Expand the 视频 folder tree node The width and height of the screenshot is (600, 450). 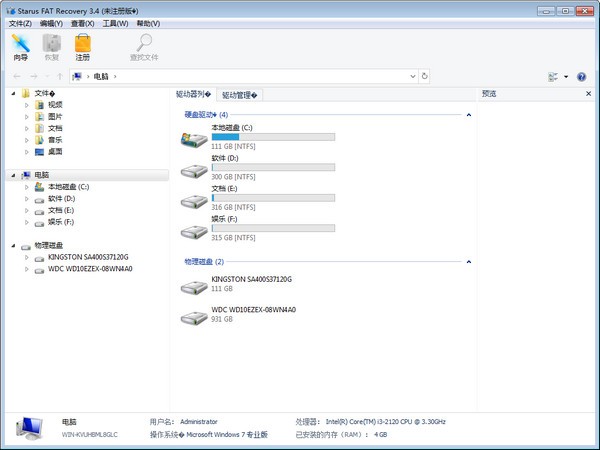(x=27, y=104)
